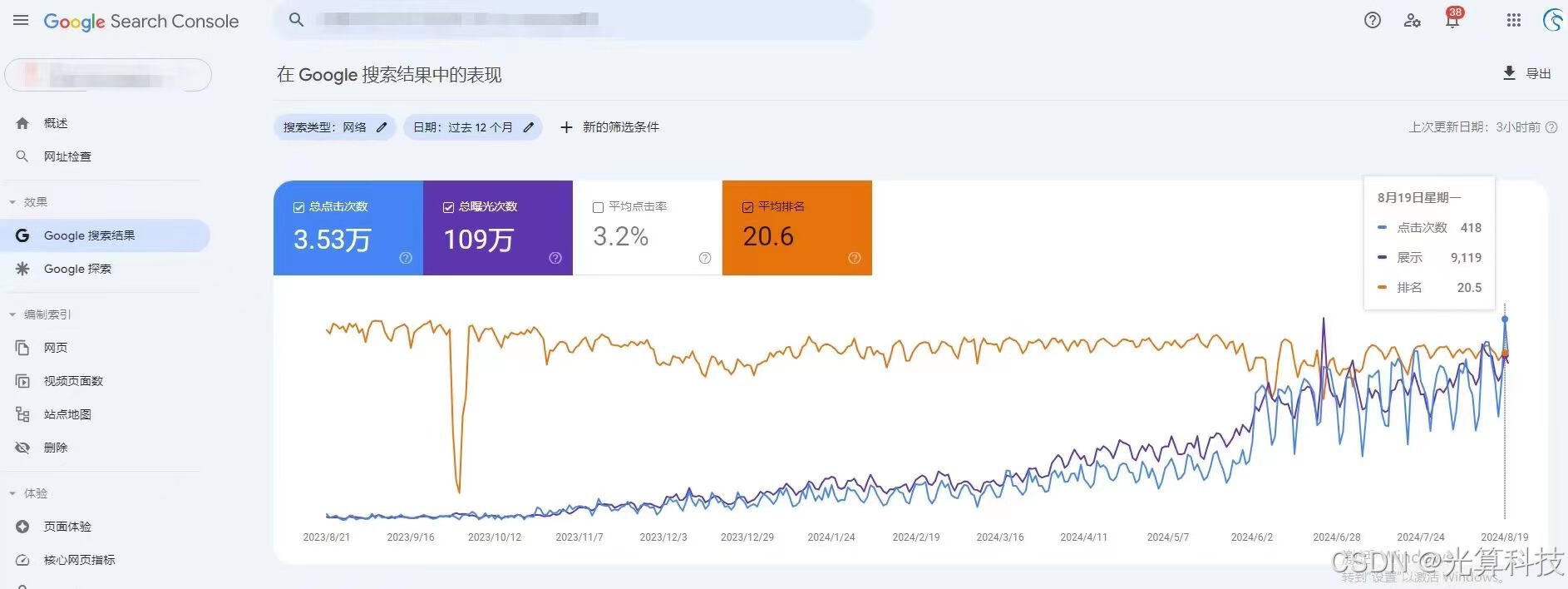Click the 页面体验 icon
The width and height of the screenshot is (1568, 589).
point(22,527)
